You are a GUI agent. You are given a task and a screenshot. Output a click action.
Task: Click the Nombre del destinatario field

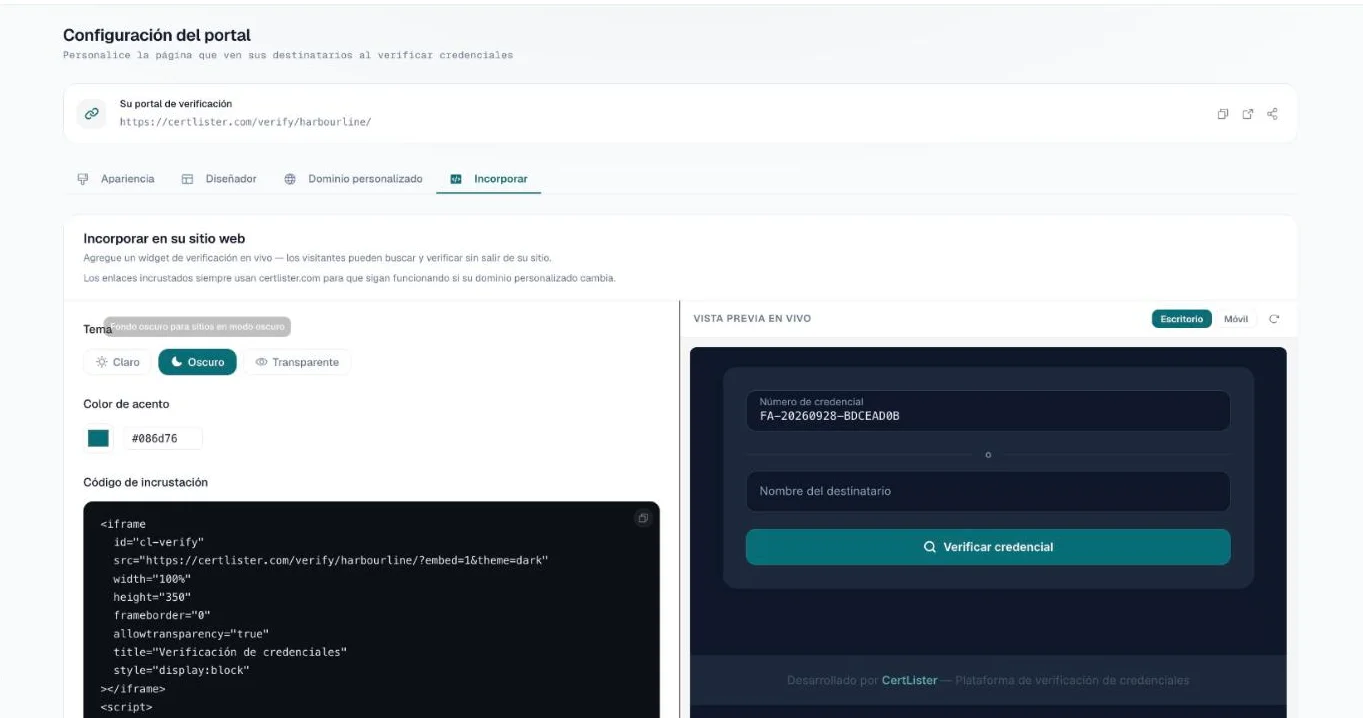pos(988,491)
